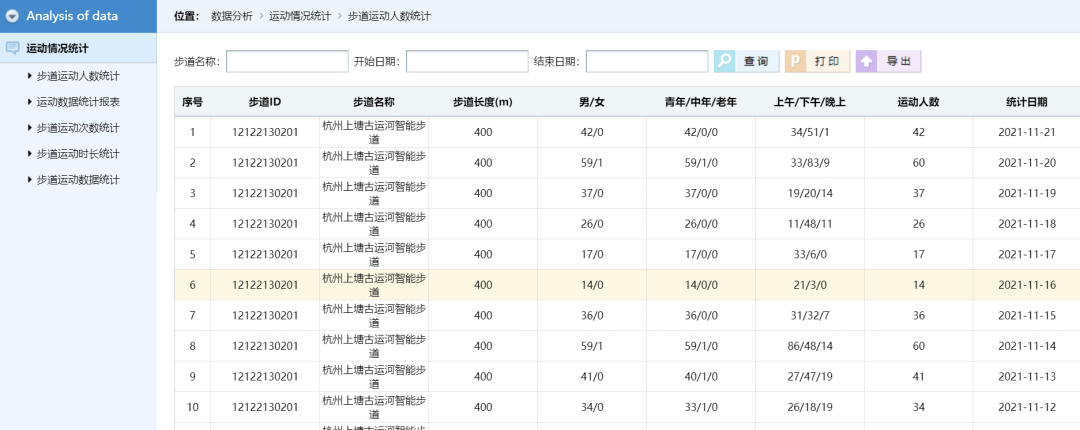This screenshot has width=1080, height=430.
Task: Click the time-of-day cell 33/6/0
Action: click(x=810, y=254)
